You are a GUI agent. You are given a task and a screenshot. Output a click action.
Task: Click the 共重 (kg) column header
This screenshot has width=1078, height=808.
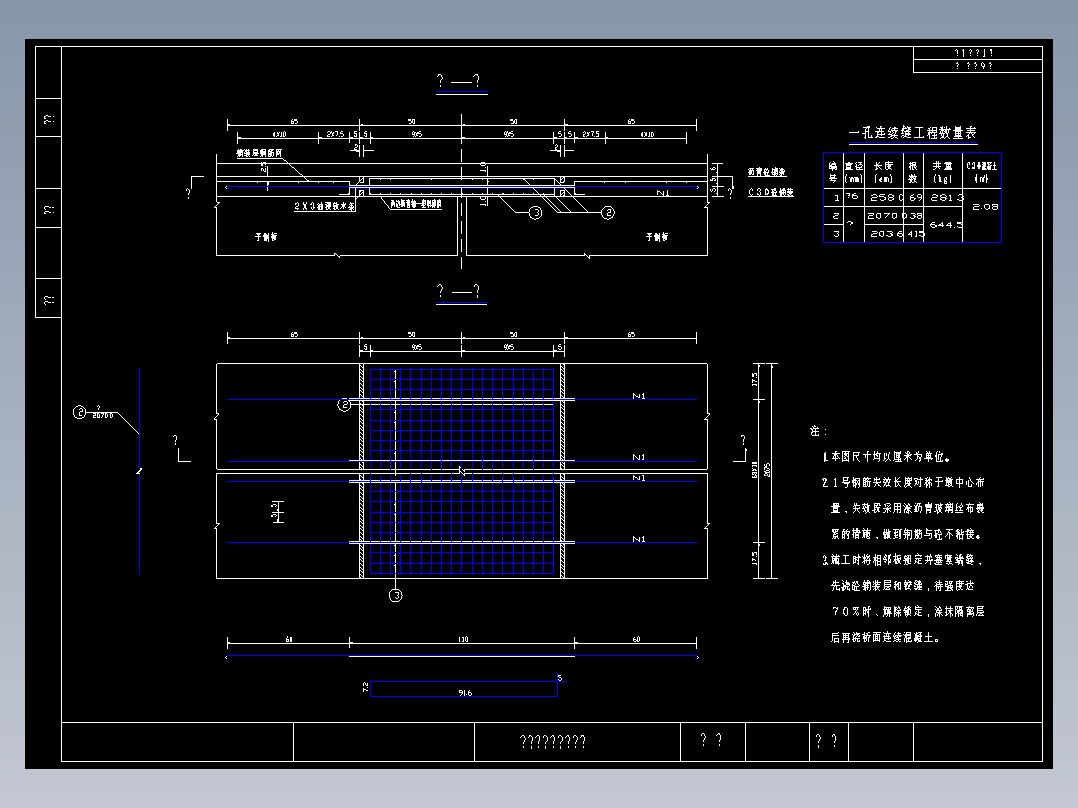click(x=943, y=172)
